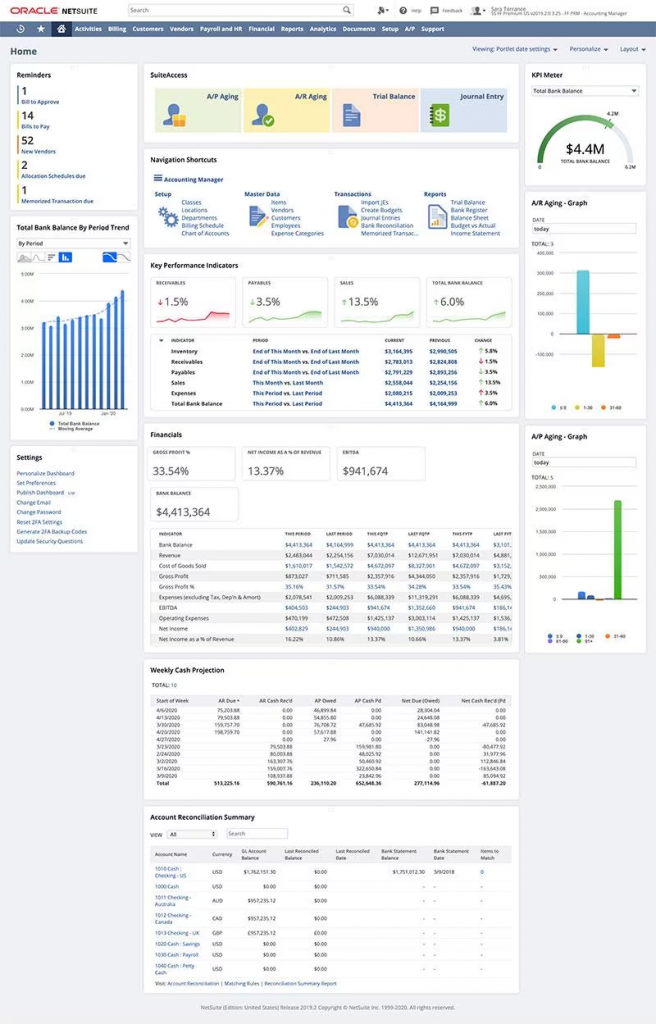This screenshot has width=656, height=1024.
Task: Open the Customers menu
Action: point(148,29)
